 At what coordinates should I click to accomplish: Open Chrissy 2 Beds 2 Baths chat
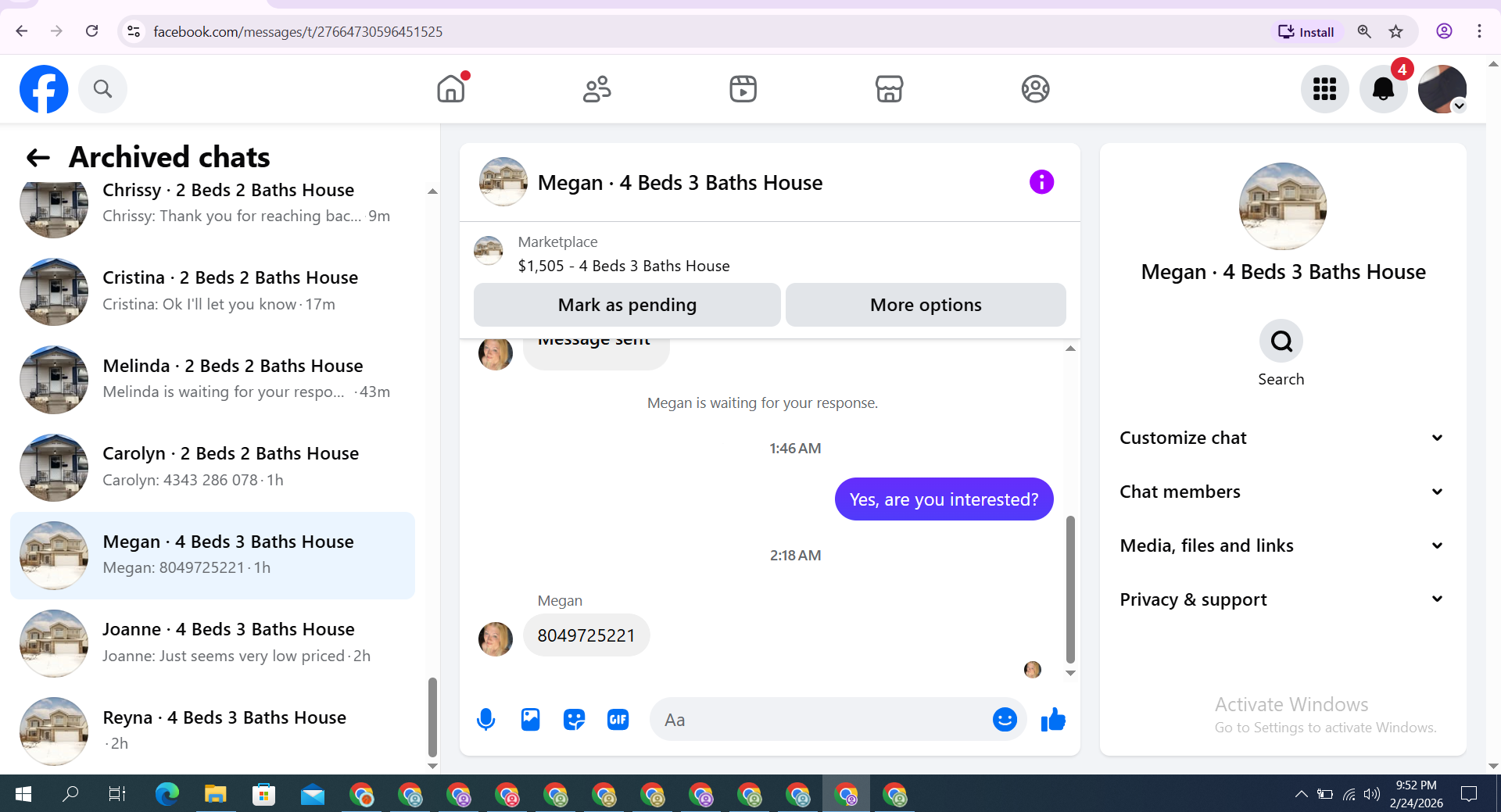213,203
